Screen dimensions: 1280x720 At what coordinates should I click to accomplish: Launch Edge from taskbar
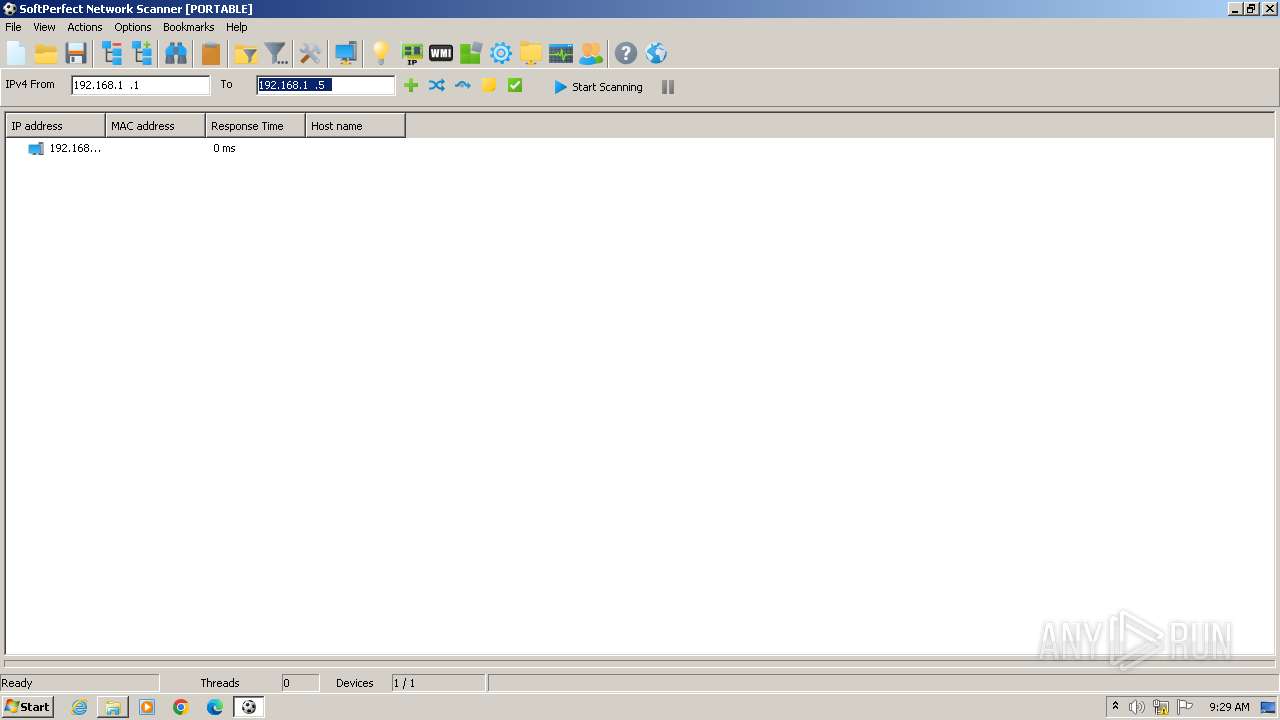215,707
